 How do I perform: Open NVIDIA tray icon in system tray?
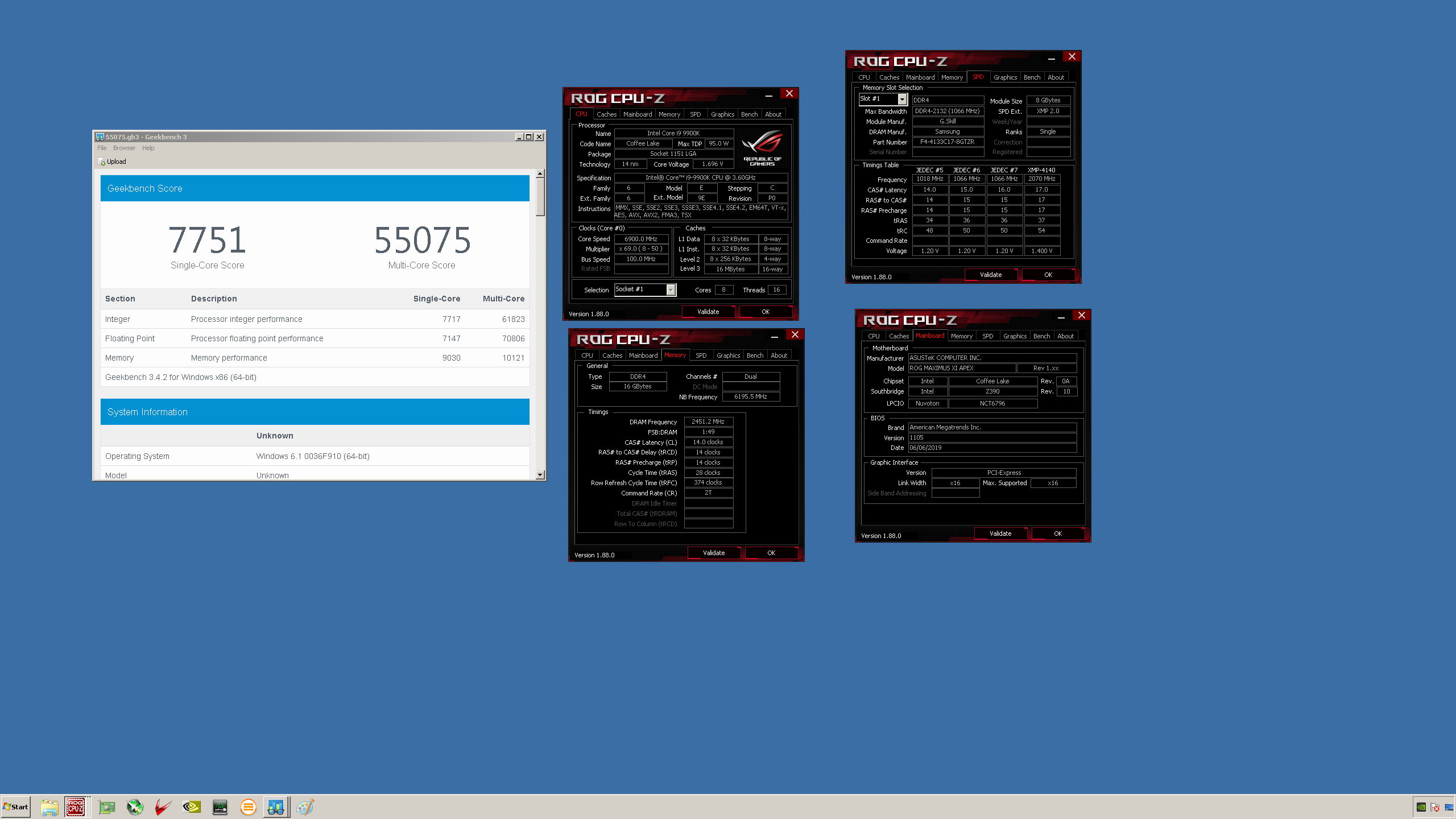coord(1421,807)
